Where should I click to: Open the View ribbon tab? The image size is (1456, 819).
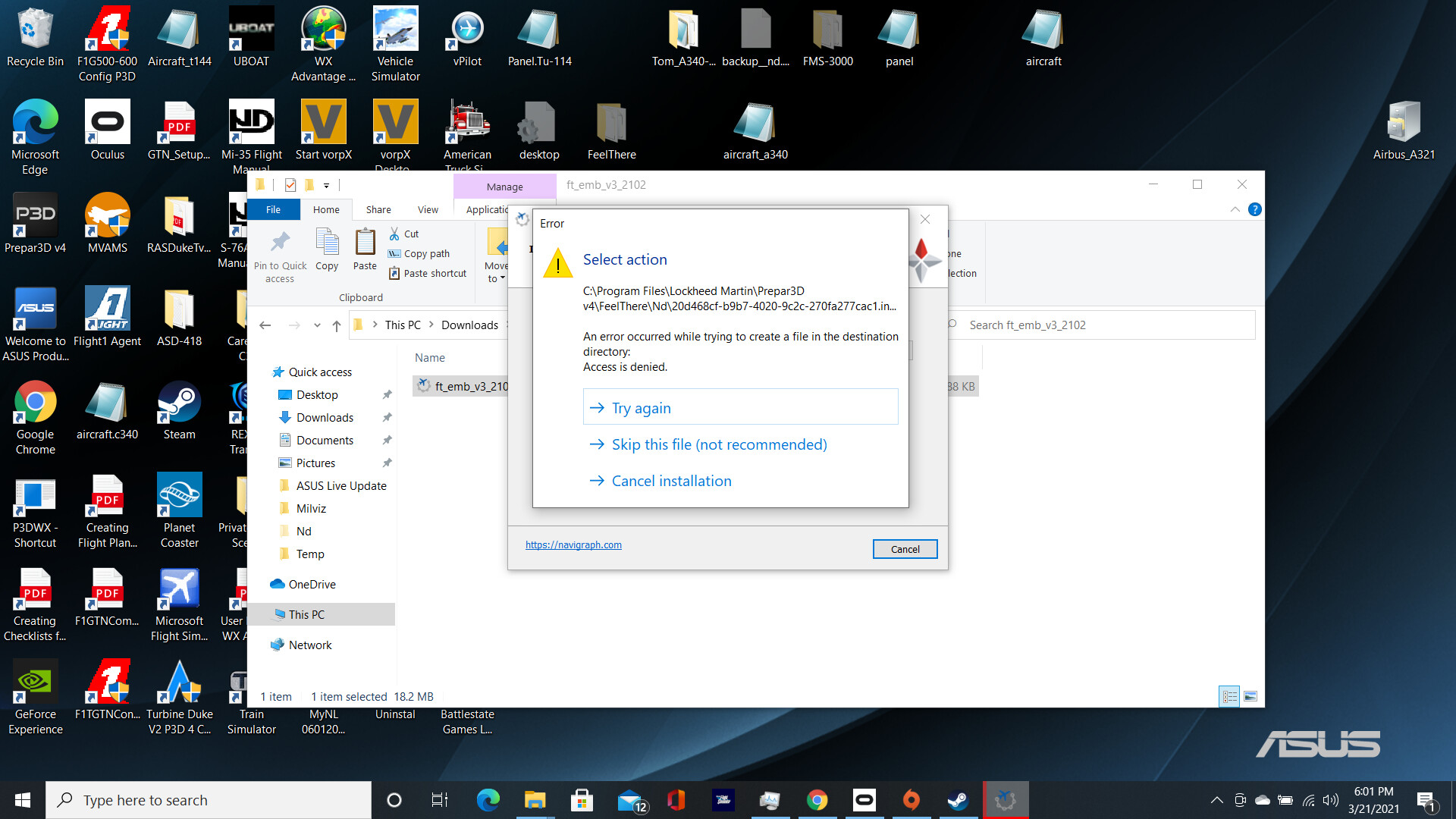428,209
